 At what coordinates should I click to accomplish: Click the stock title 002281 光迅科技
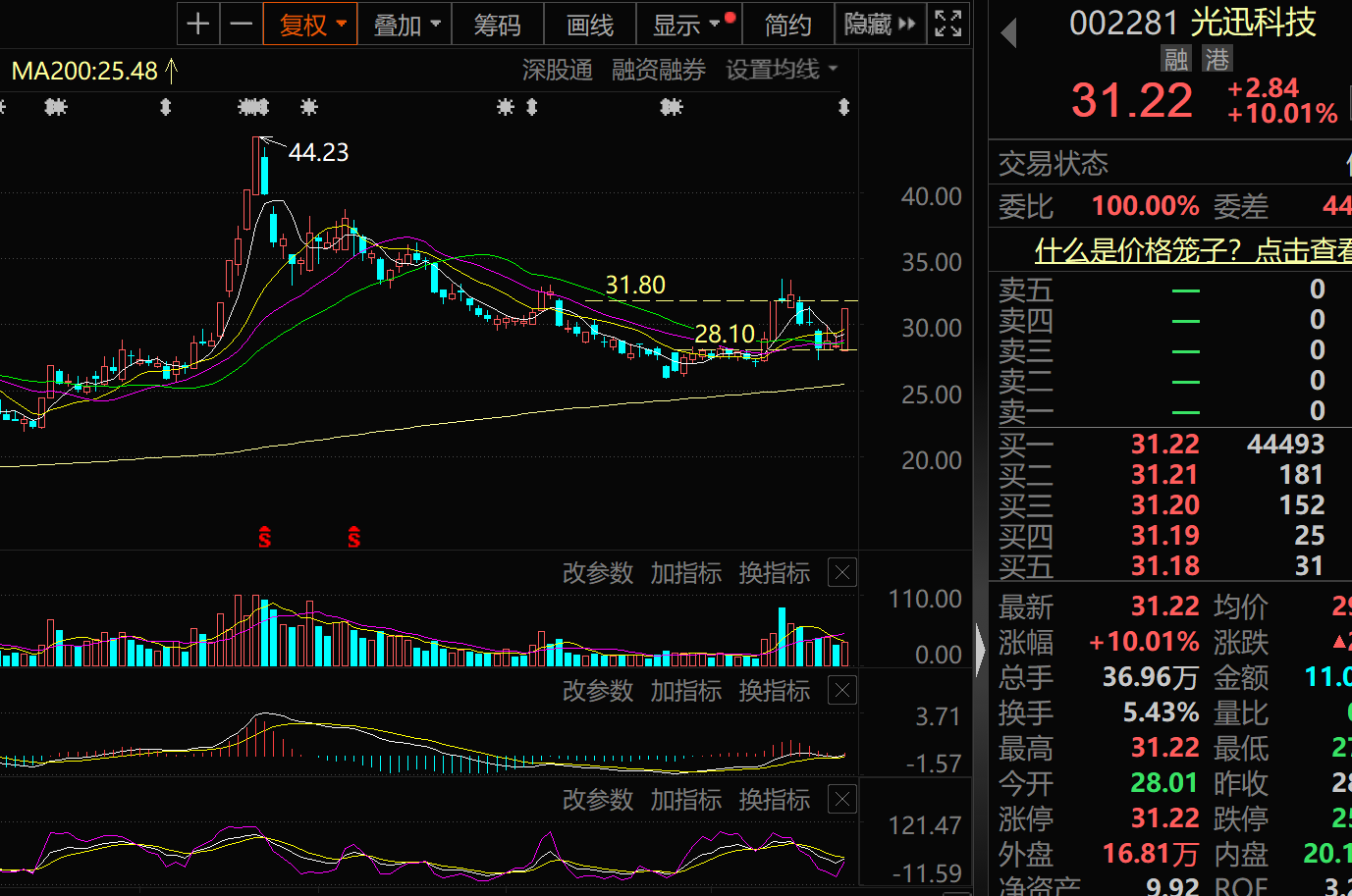1193,22
